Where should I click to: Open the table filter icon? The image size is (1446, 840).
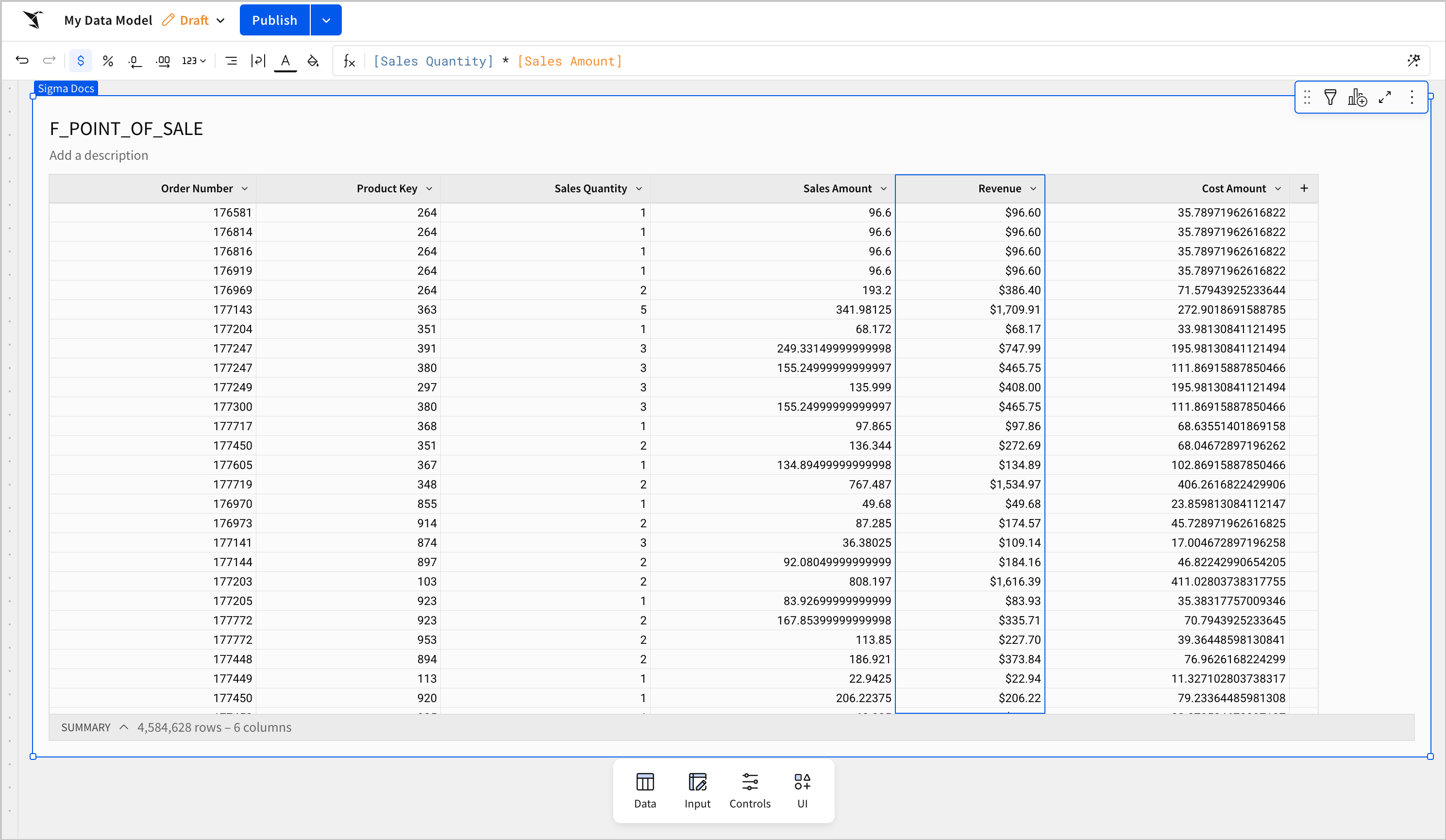[x=1330, y=98]
